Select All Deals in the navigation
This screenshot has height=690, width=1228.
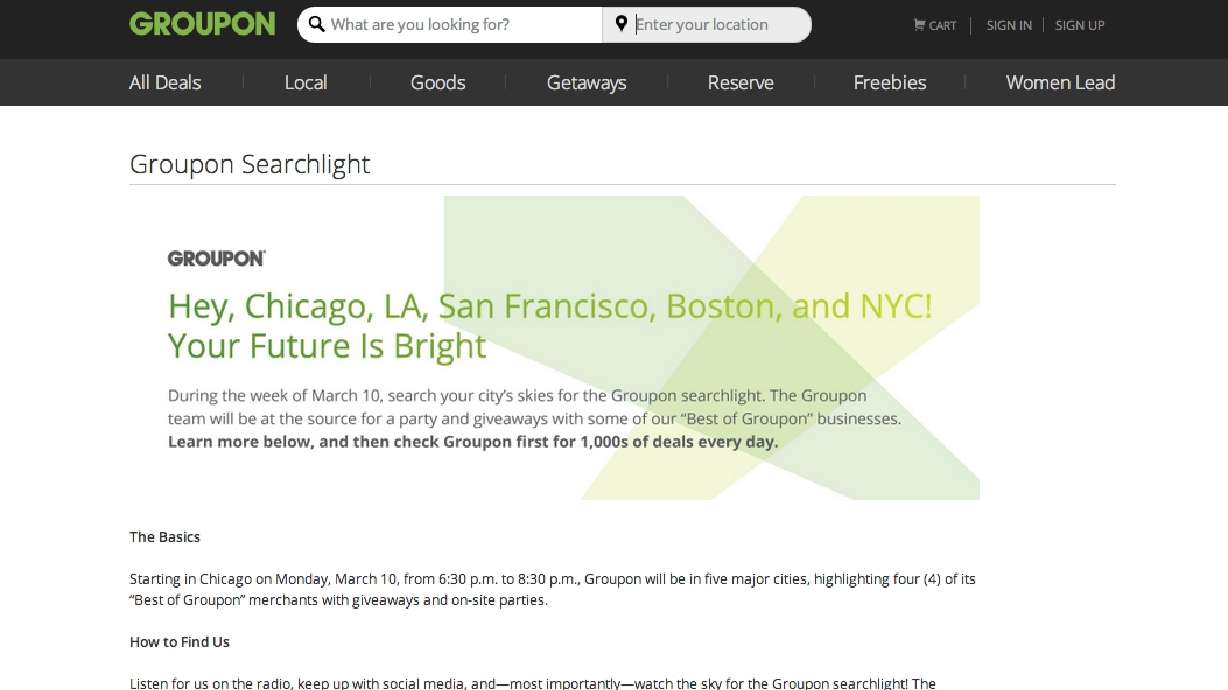pos(164,82)
